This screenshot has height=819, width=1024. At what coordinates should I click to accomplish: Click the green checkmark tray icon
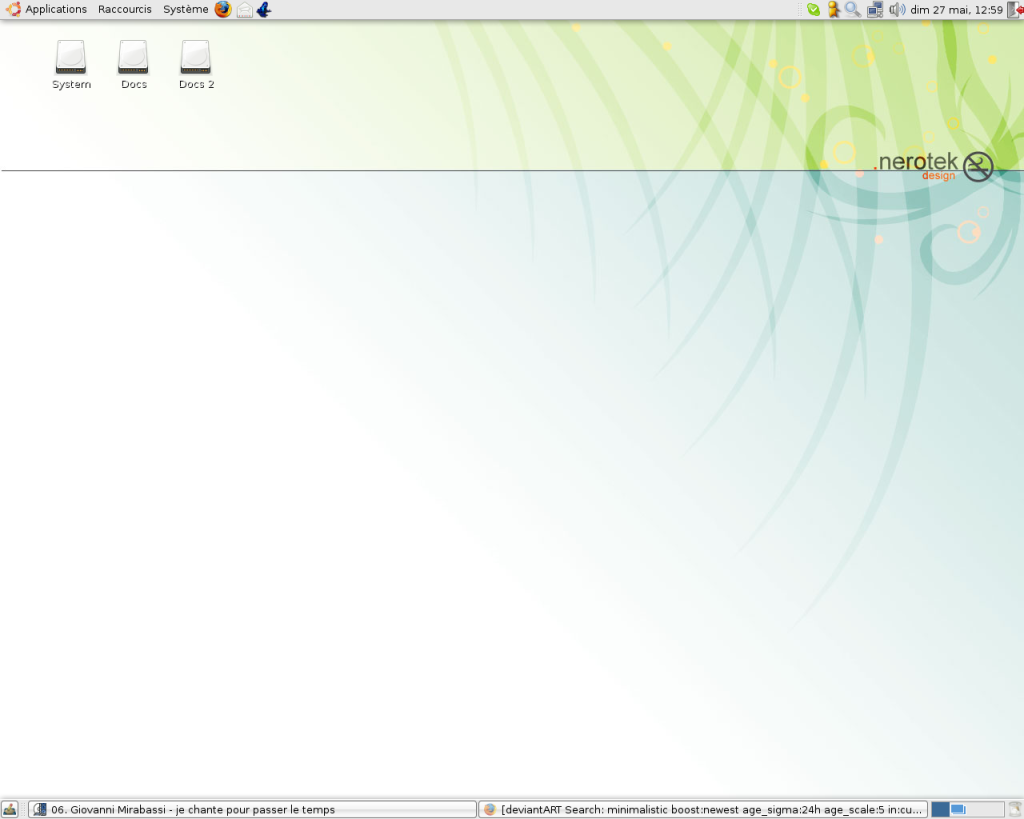tap(813, 10)
